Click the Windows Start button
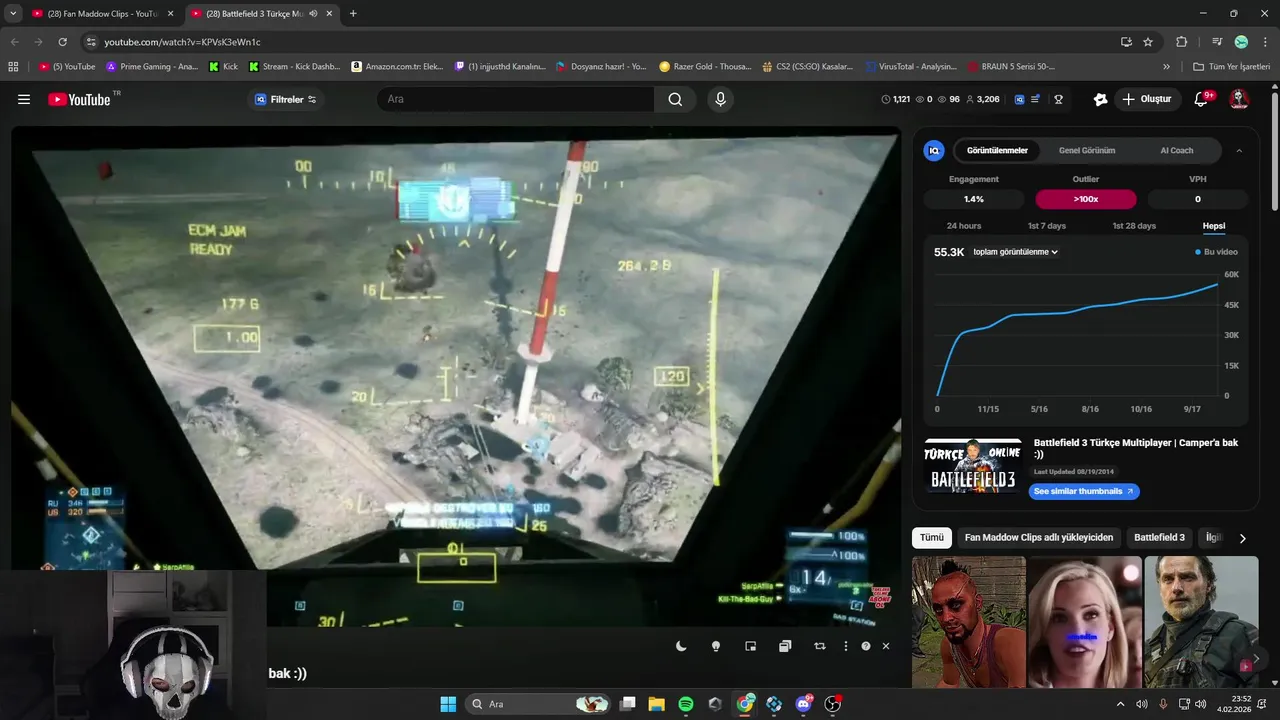The height and width of the screenshot is (720, 1280). click(x=448, y=704)
